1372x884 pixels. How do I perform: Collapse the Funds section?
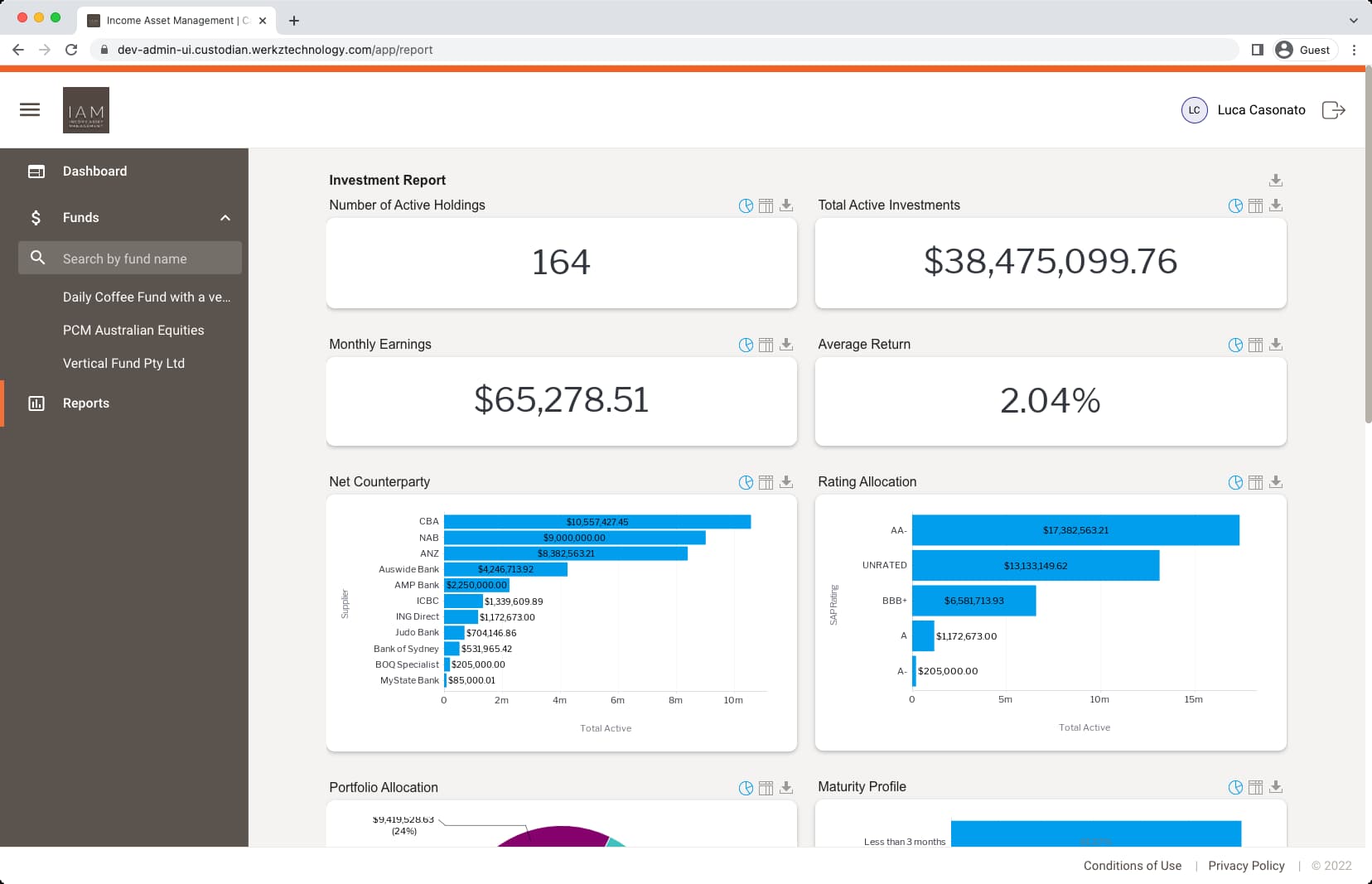(225, 217)
